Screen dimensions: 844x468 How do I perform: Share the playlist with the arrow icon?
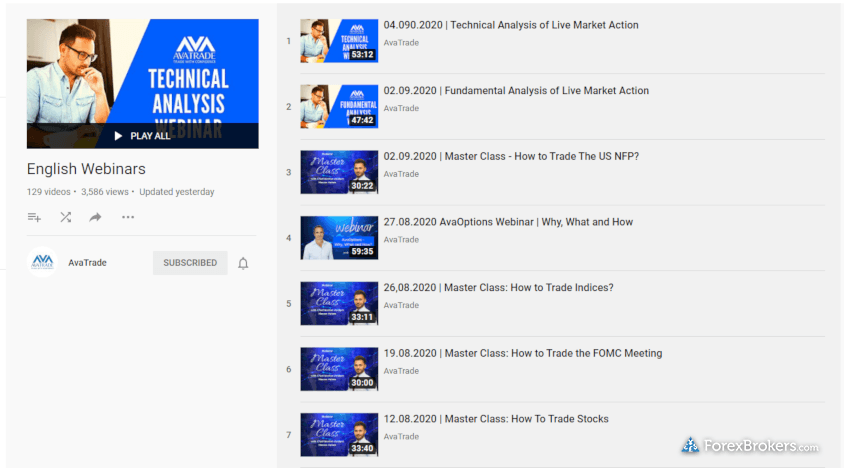pos(96,217)
